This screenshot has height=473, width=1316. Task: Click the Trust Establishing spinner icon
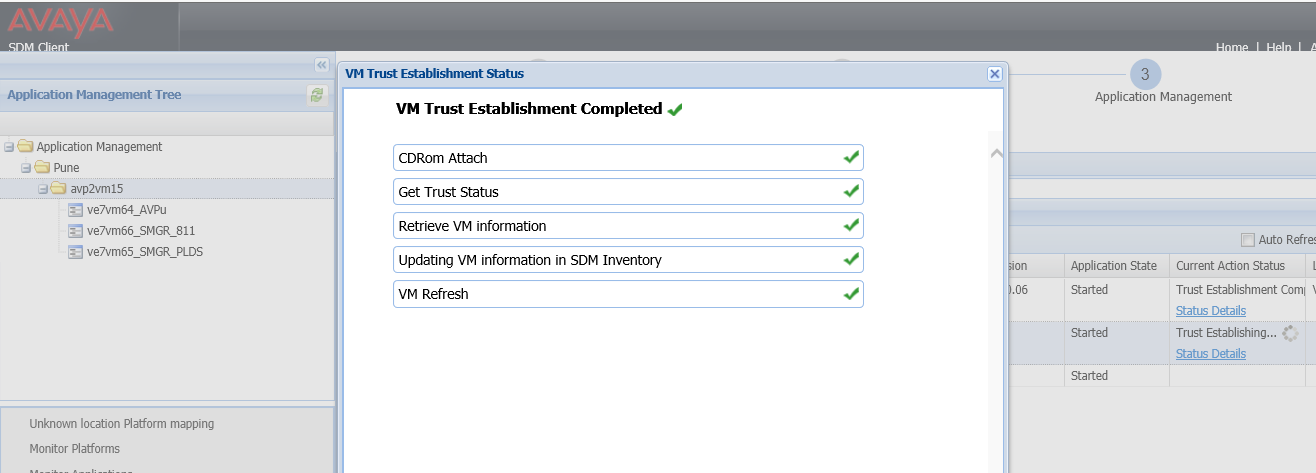1290,333
